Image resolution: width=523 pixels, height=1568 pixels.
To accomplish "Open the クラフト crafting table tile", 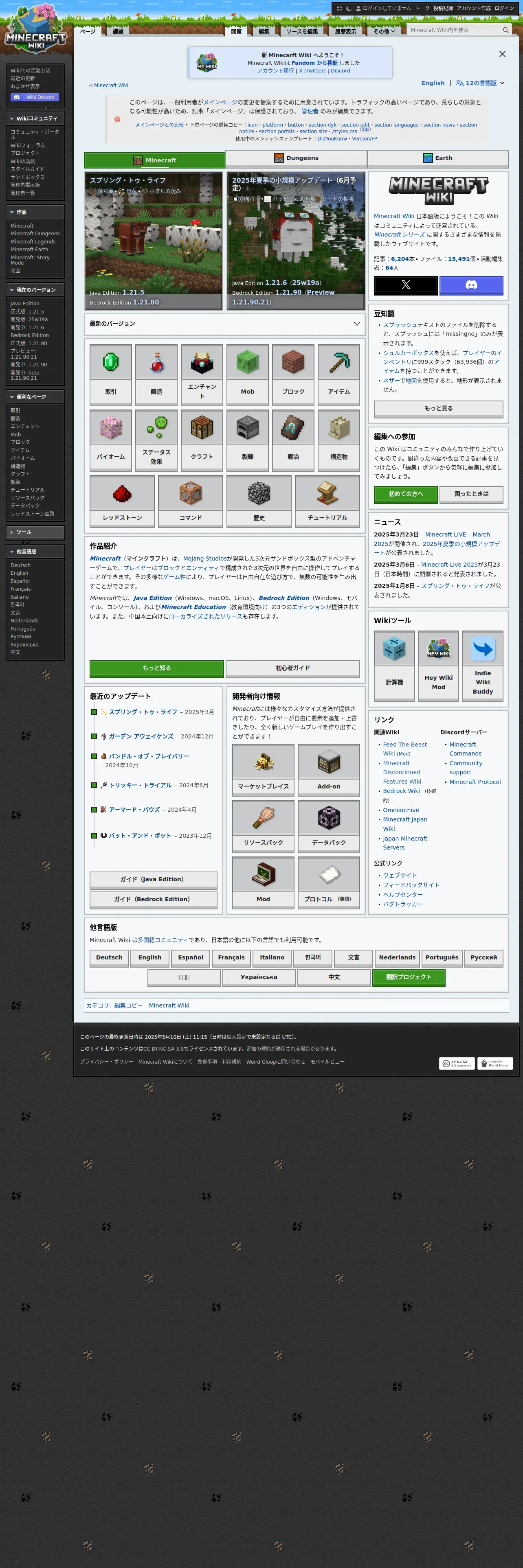I will 202,440.
